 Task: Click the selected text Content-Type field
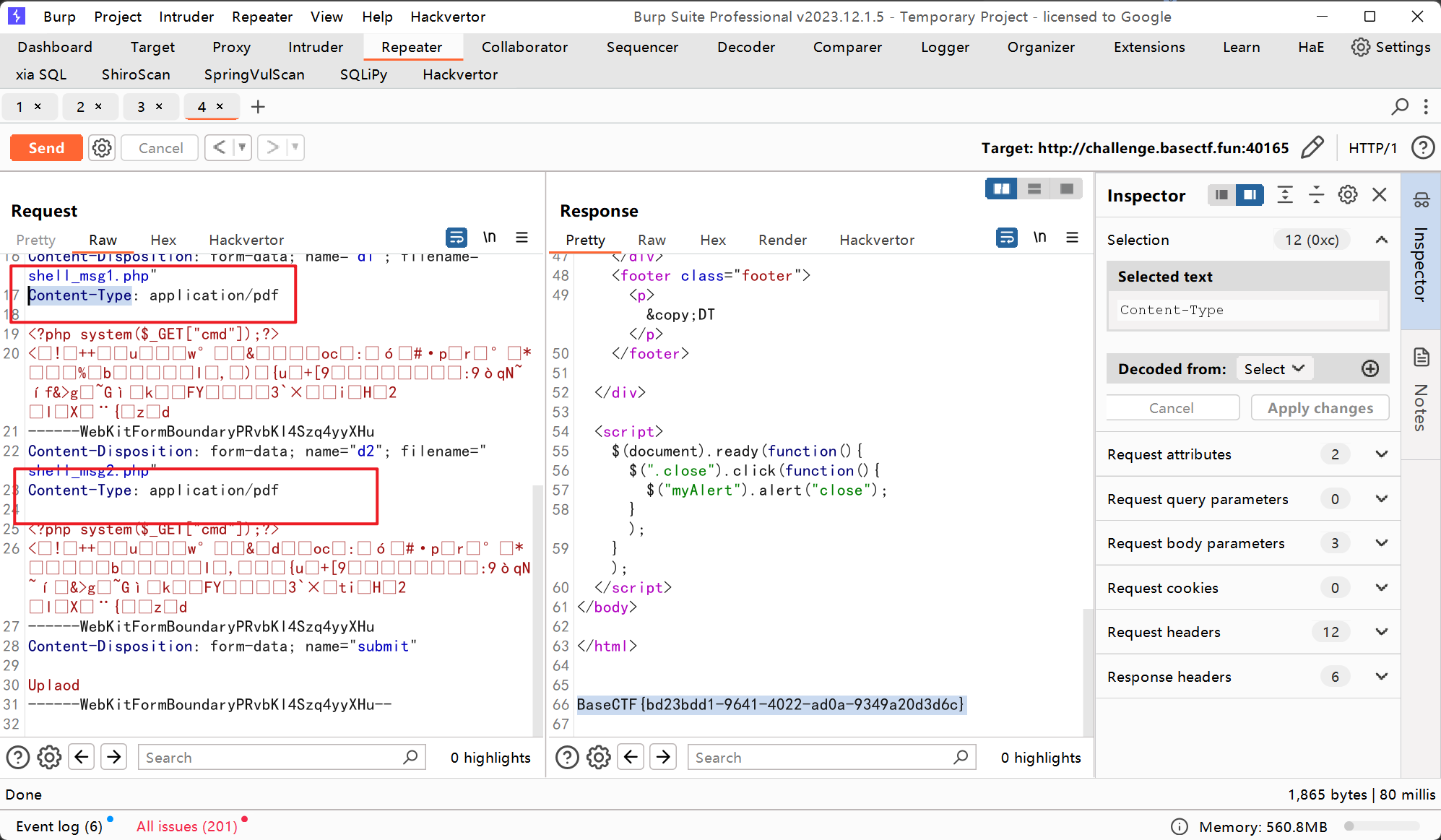(1247, 310)
